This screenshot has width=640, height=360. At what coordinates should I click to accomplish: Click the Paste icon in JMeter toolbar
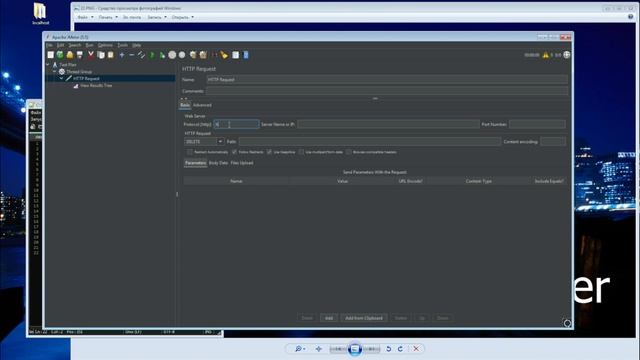click(111, 55)
